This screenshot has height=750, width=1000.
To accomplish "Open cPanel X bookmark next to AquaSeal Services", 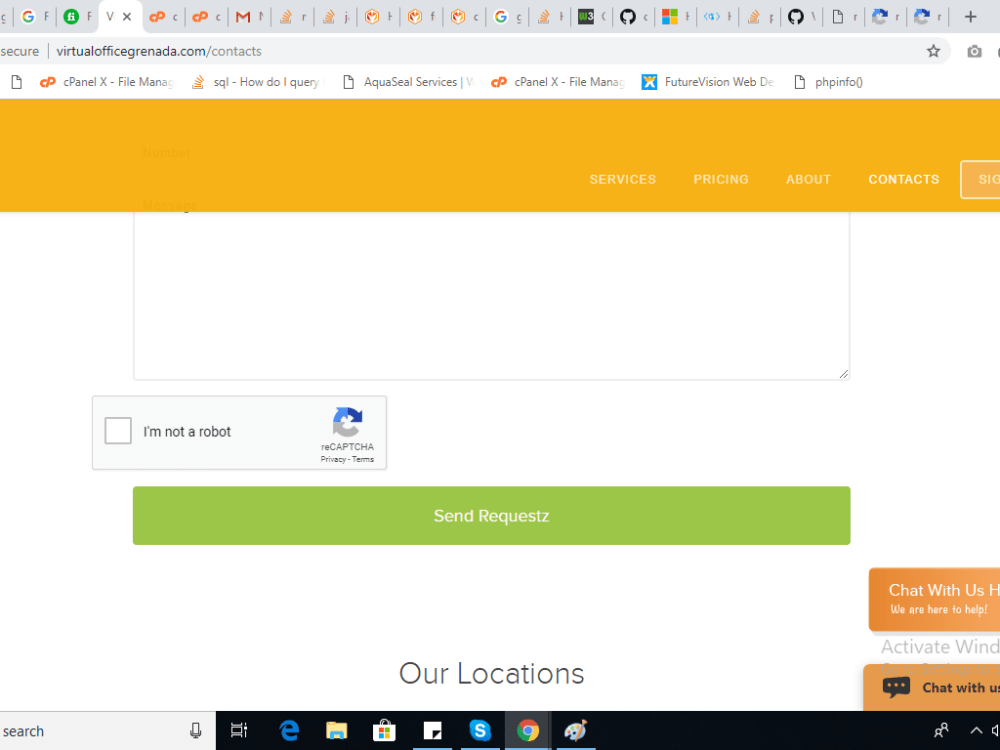I will 557,82.
